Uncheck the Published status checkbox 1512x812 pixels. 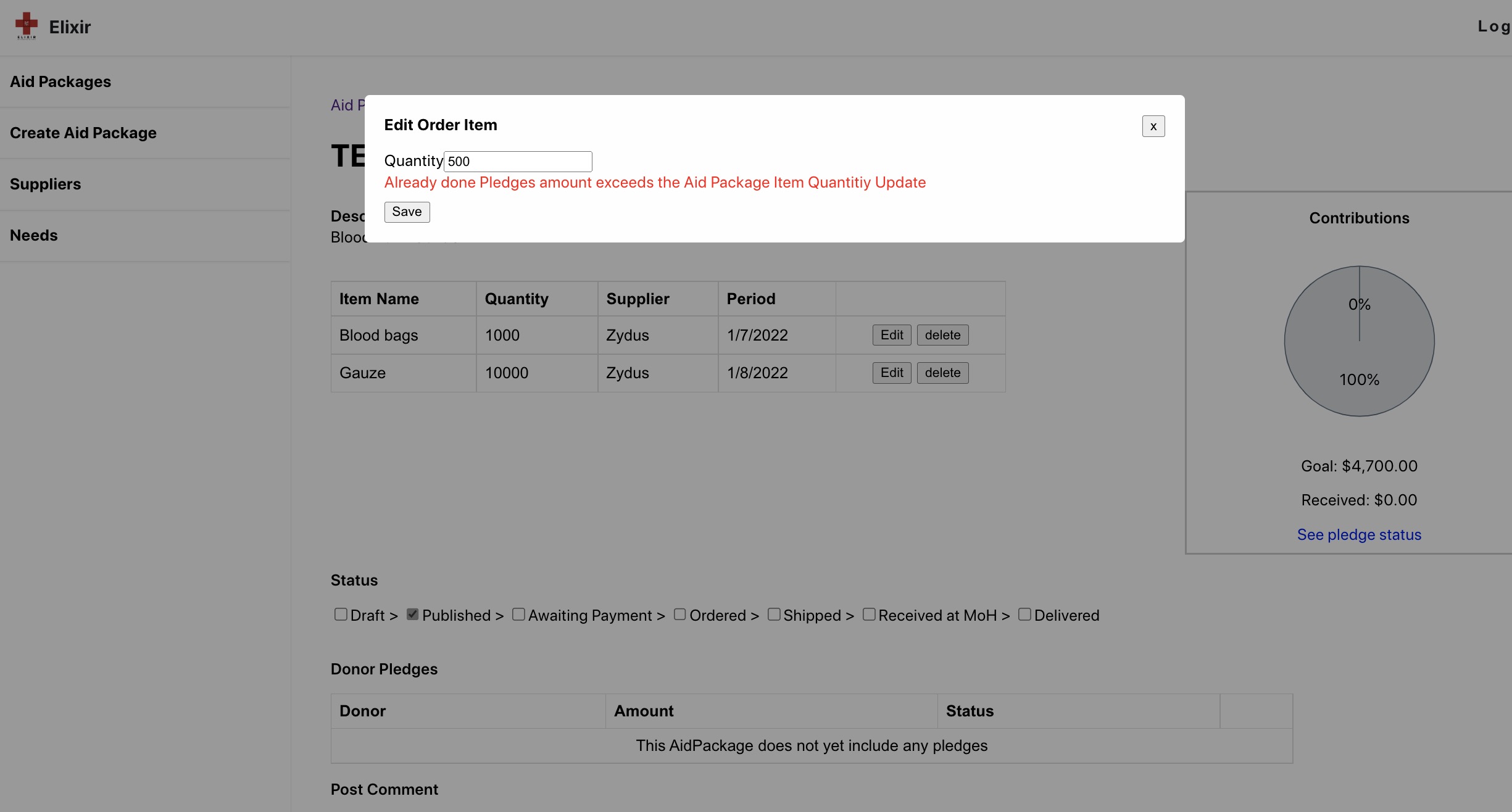pos(412,615)
